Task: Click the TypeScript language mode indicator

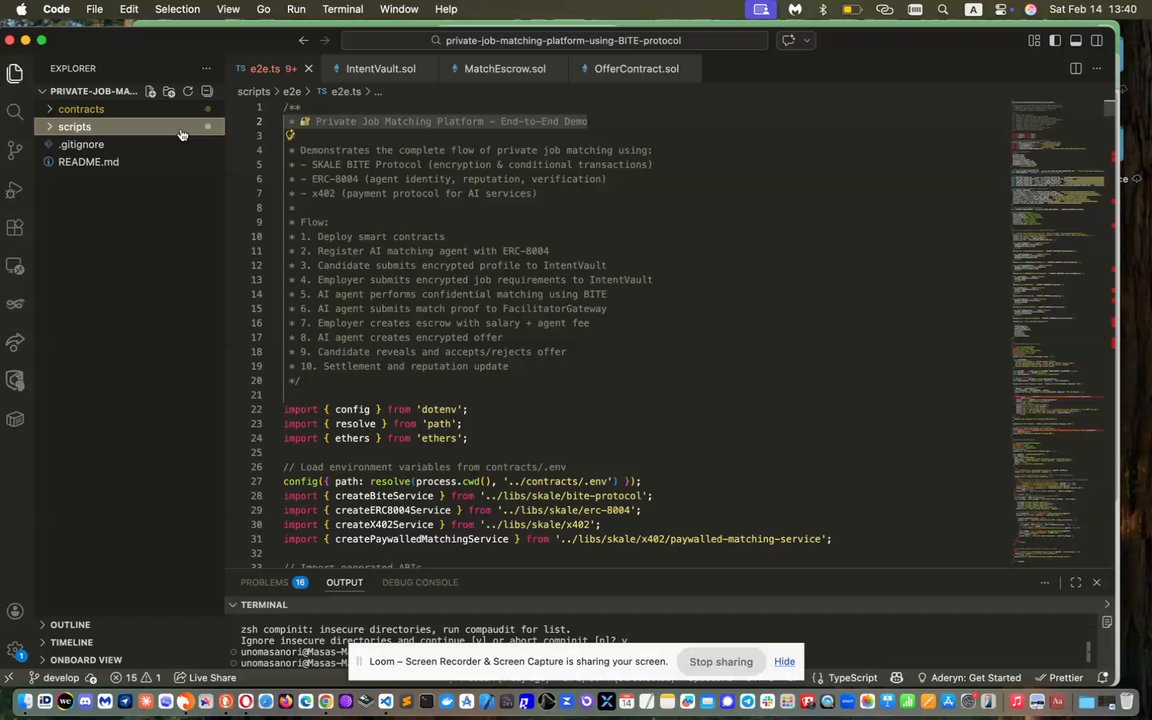Action: [852, 677]
